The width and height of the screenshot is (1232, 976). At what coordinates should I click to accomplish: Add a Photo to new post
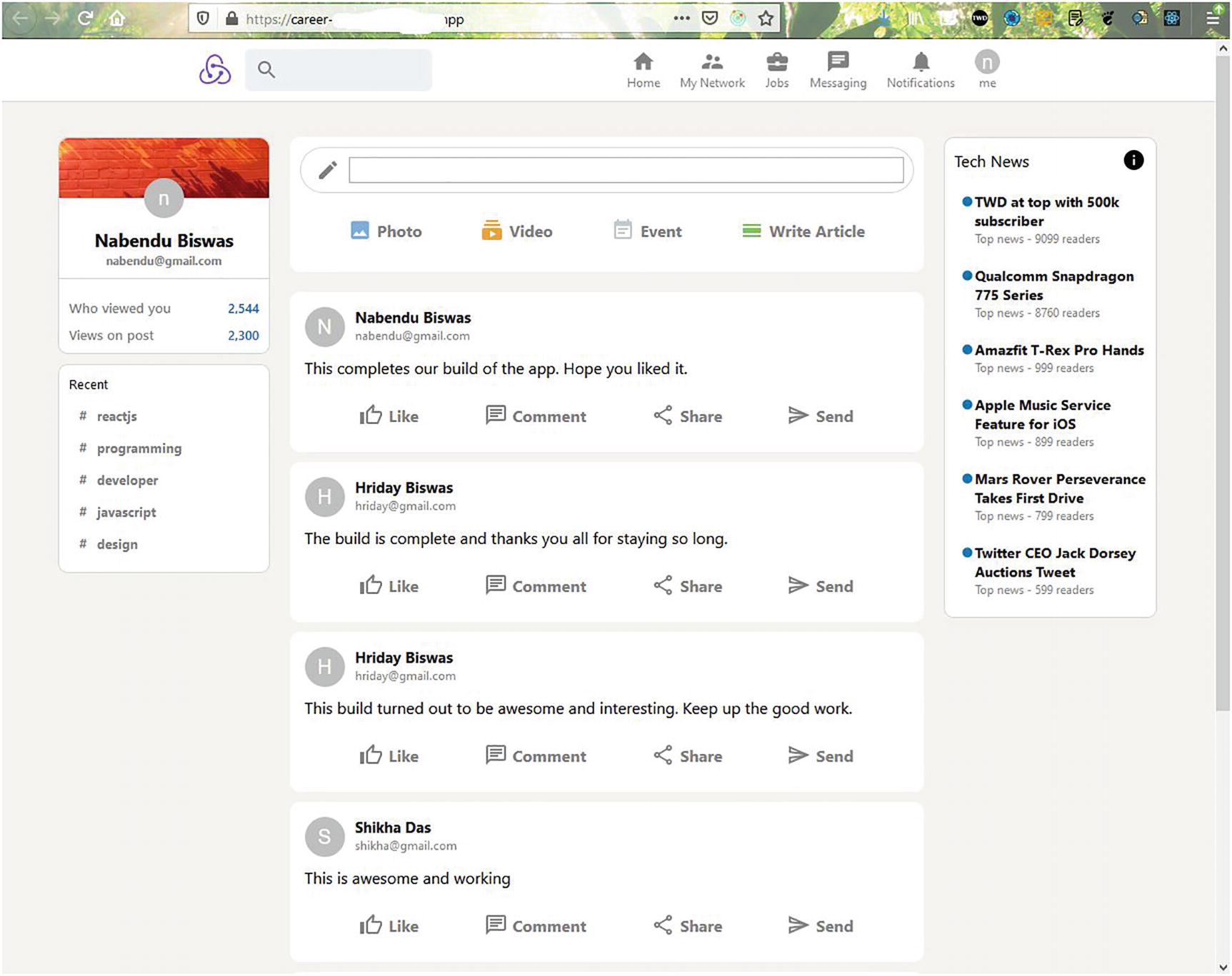click(x=386, y=231)
